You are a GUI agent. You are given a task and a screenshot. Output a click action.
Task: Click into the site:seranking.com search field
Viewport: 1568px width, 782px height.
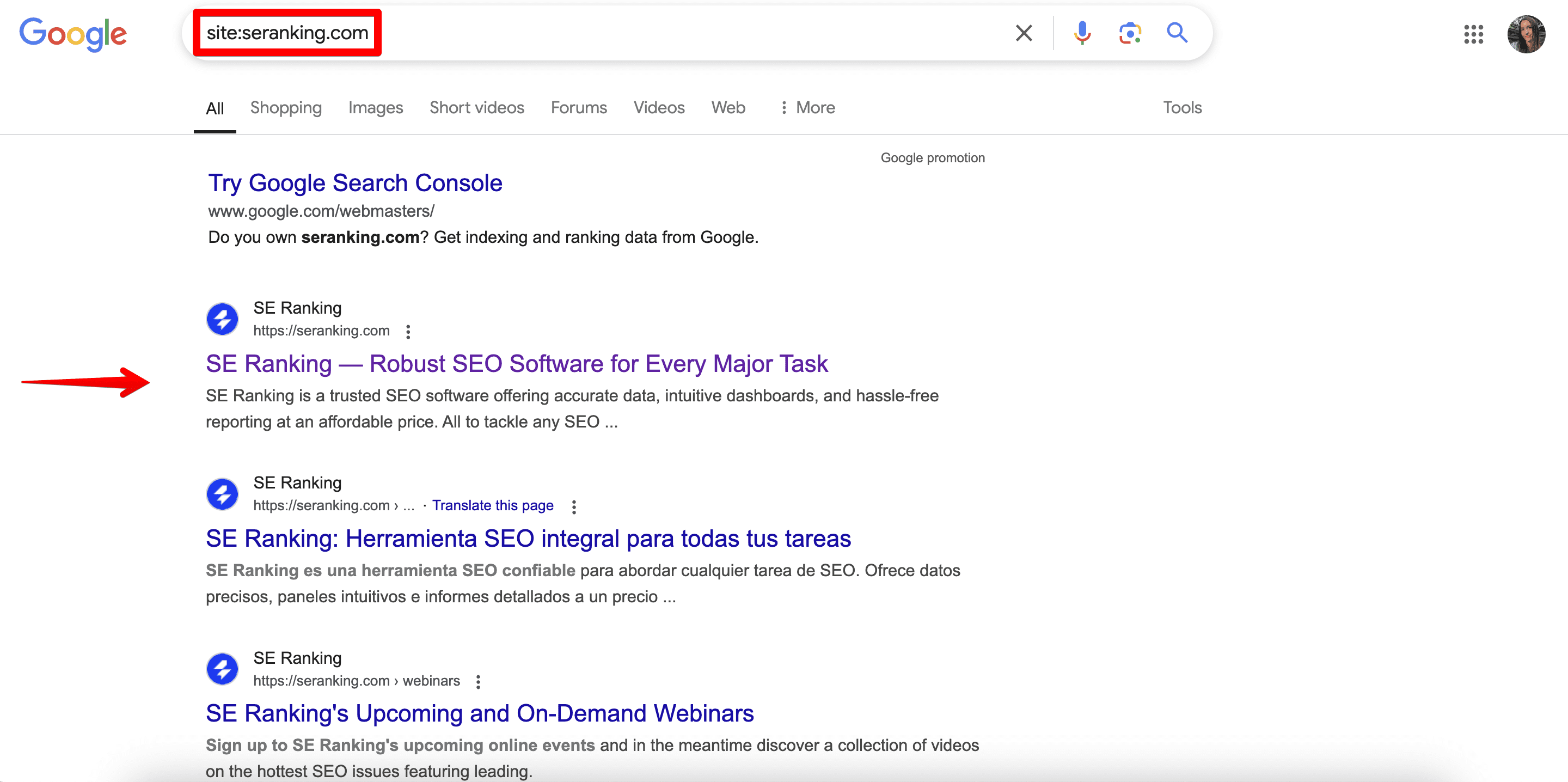(609, 33)
